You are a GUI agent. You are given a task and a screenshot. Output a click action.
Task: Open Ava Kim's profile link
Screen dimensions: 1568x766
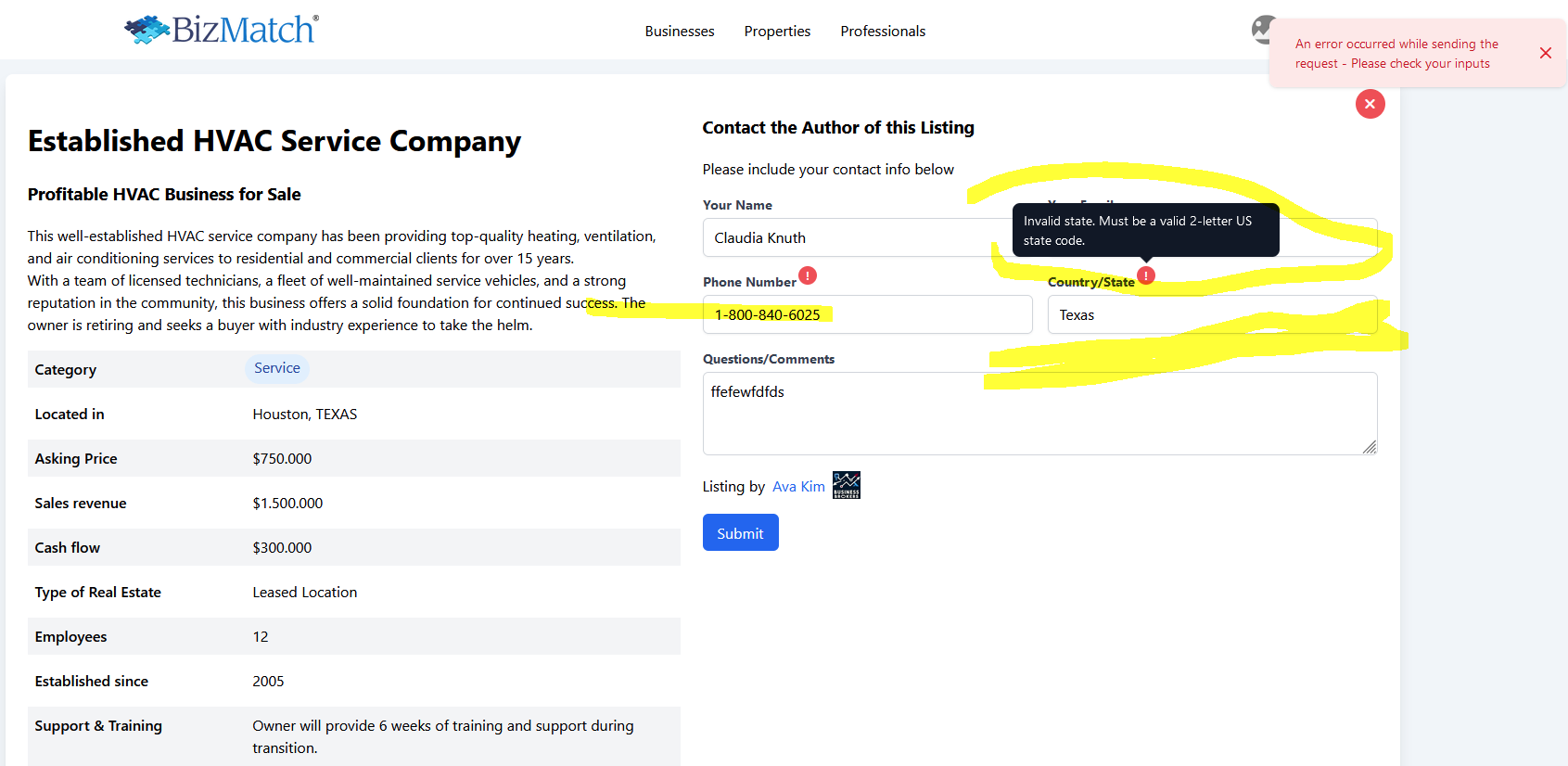click(797, 487)
